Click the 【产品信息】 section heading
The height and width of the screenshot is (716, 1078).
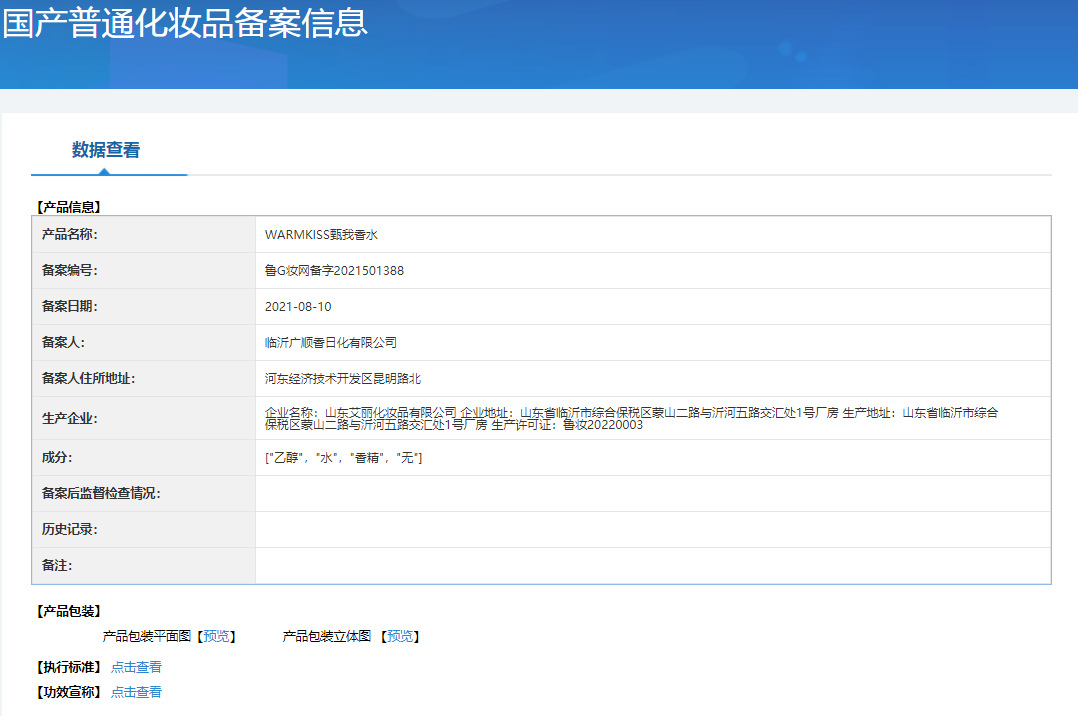pyautogui.click(x=69, y=207)
